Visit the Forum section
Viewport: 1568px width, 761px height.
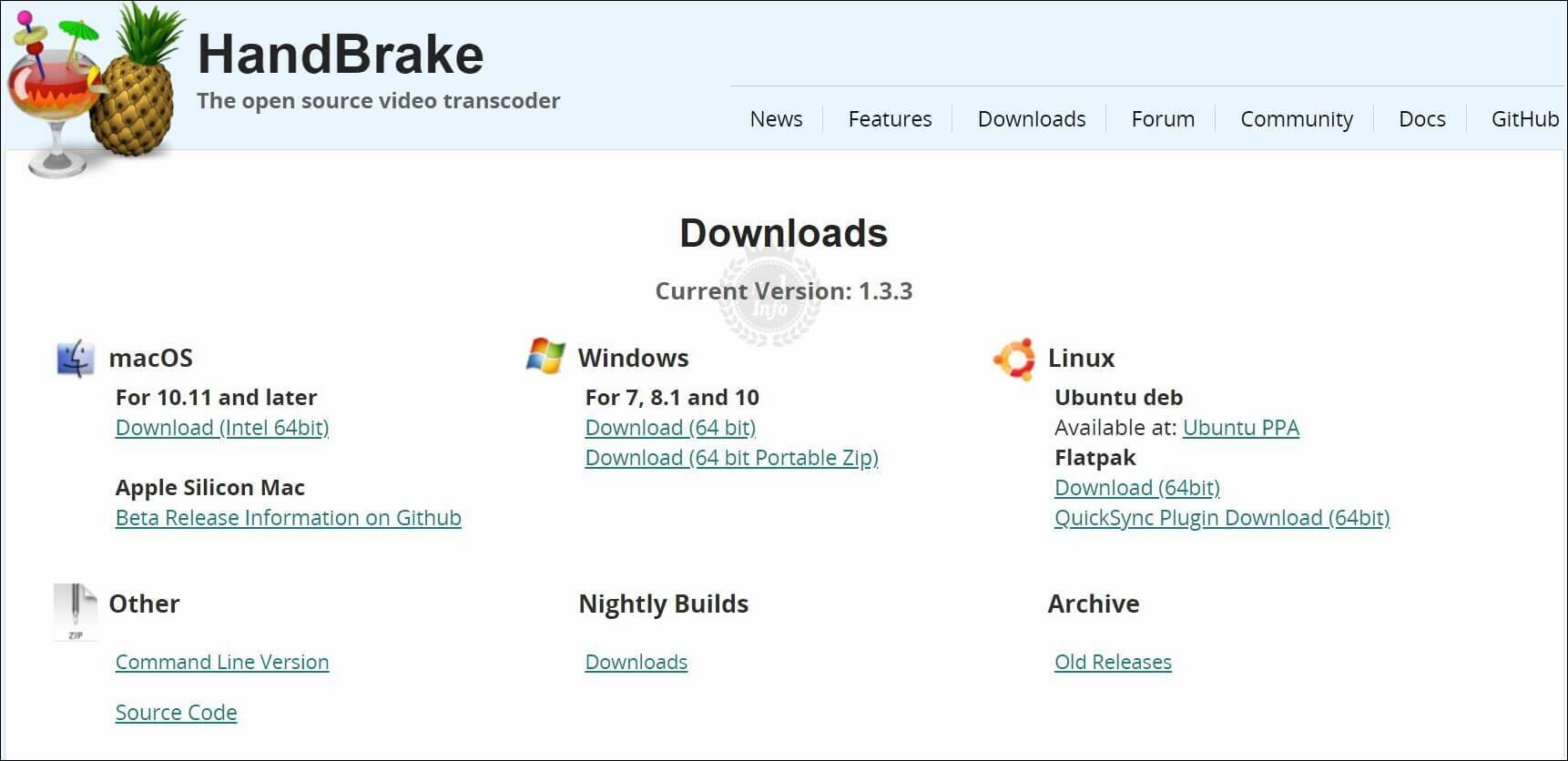pos(1163,119)
